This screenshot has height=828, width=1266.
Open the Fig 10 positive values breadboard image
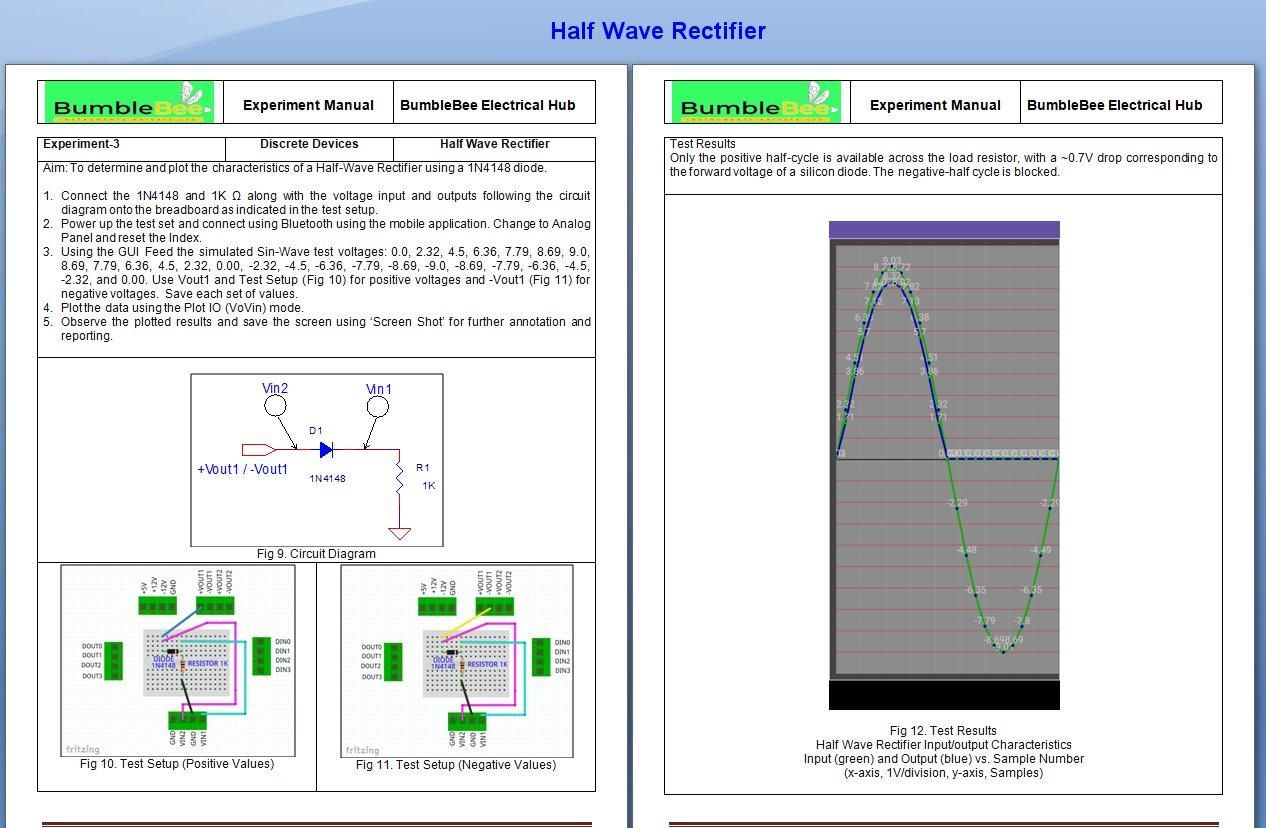(178, 661)
